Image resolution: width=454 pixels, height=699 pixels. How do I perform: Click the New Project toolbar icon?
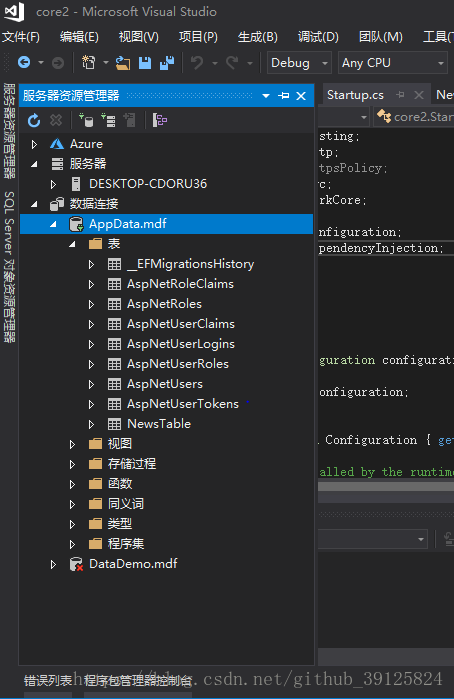pos(89,62)
